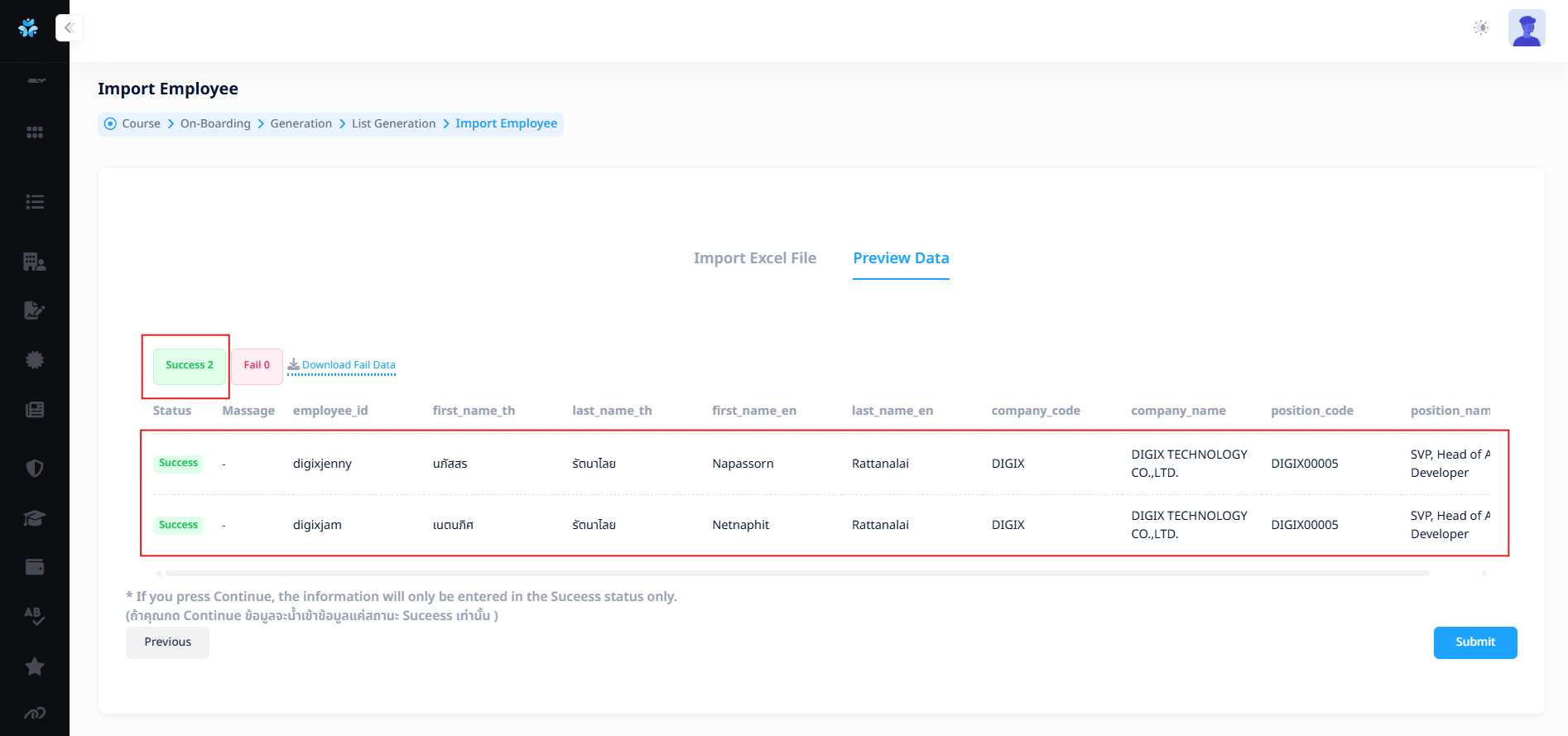The image size is (1568, 736).
Task: Open the shield sidebar icon
Action: (35, 469)
